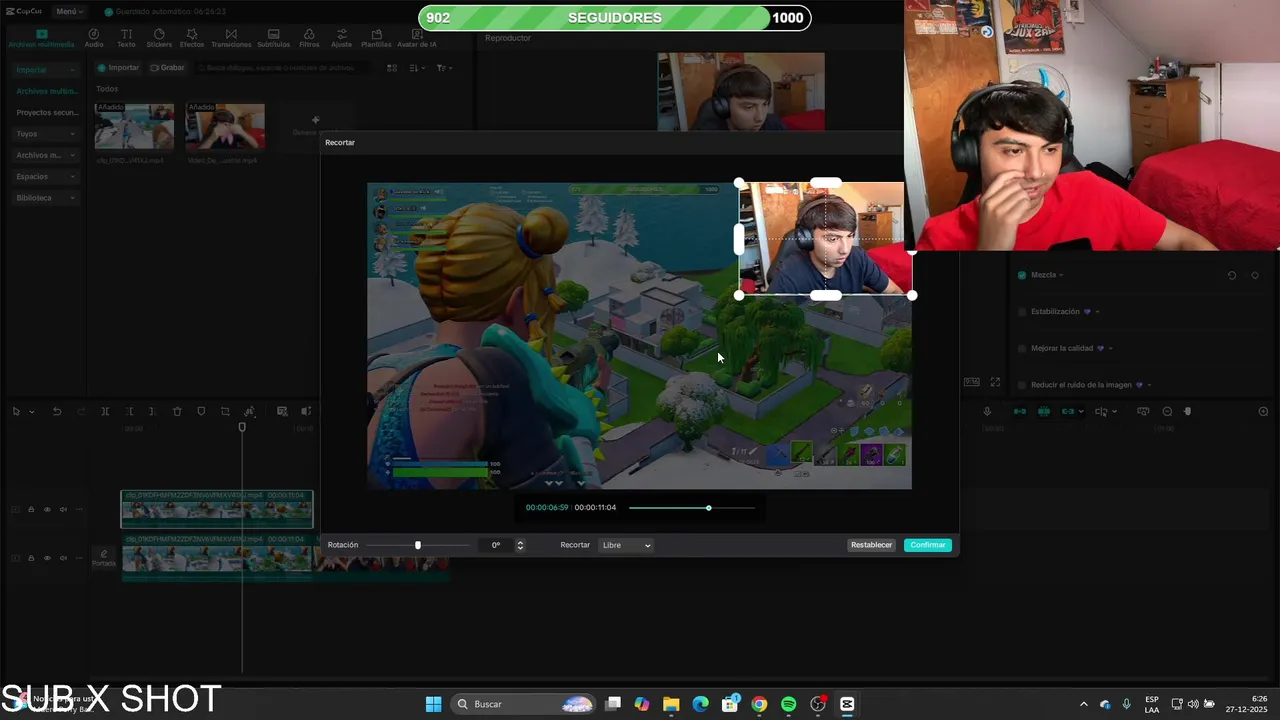
Task: Uncheck the Mezcla checkbox
Action: pos(1022,275)
